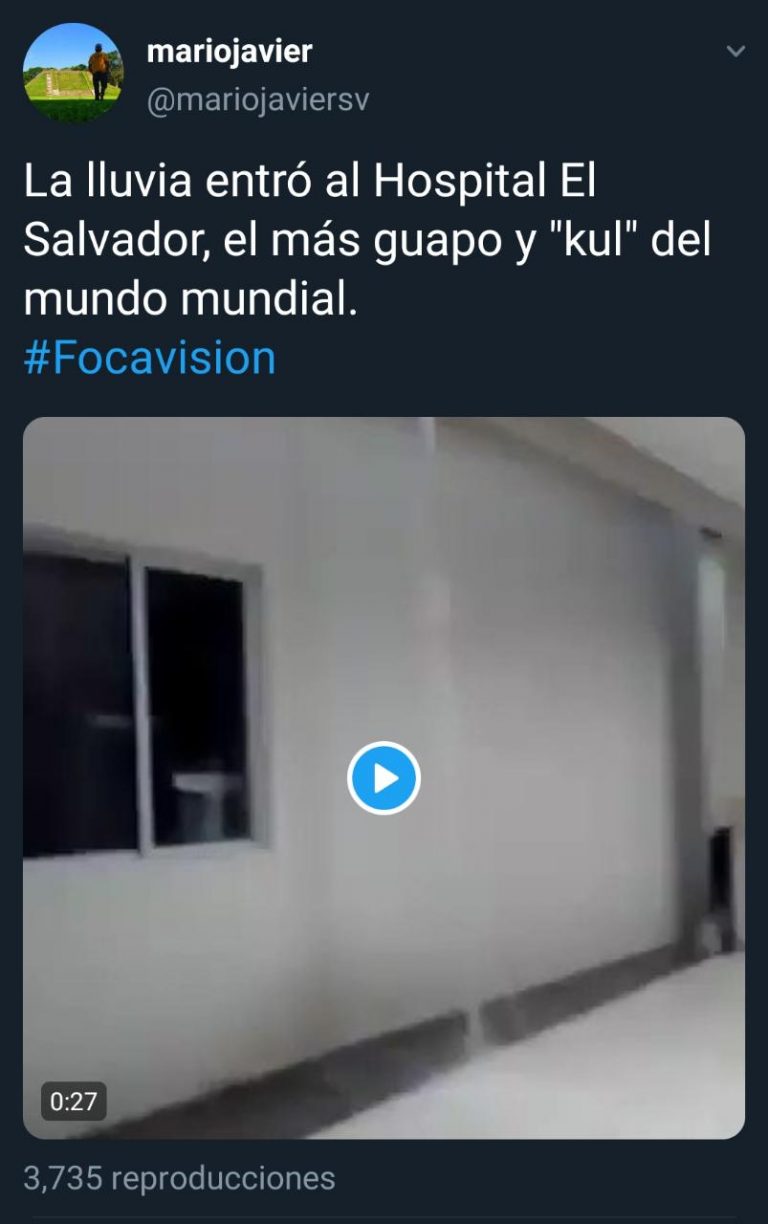Image resolution: width=768 pixels, height=1224 pixels.
Task: Open the tweet options chevron menu
Action: (x=736, y=51)
